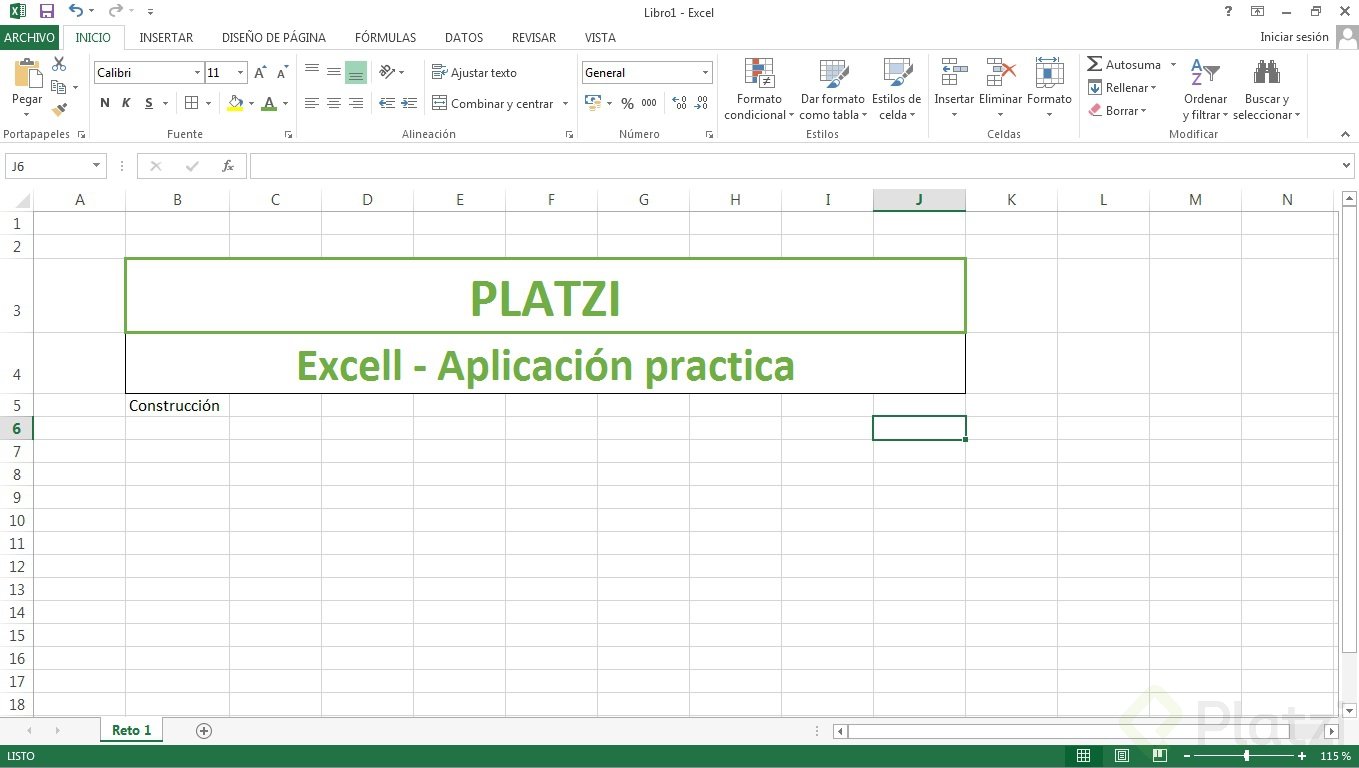
Task: Toggle bold with the N button
Action: tap(104, 103)
